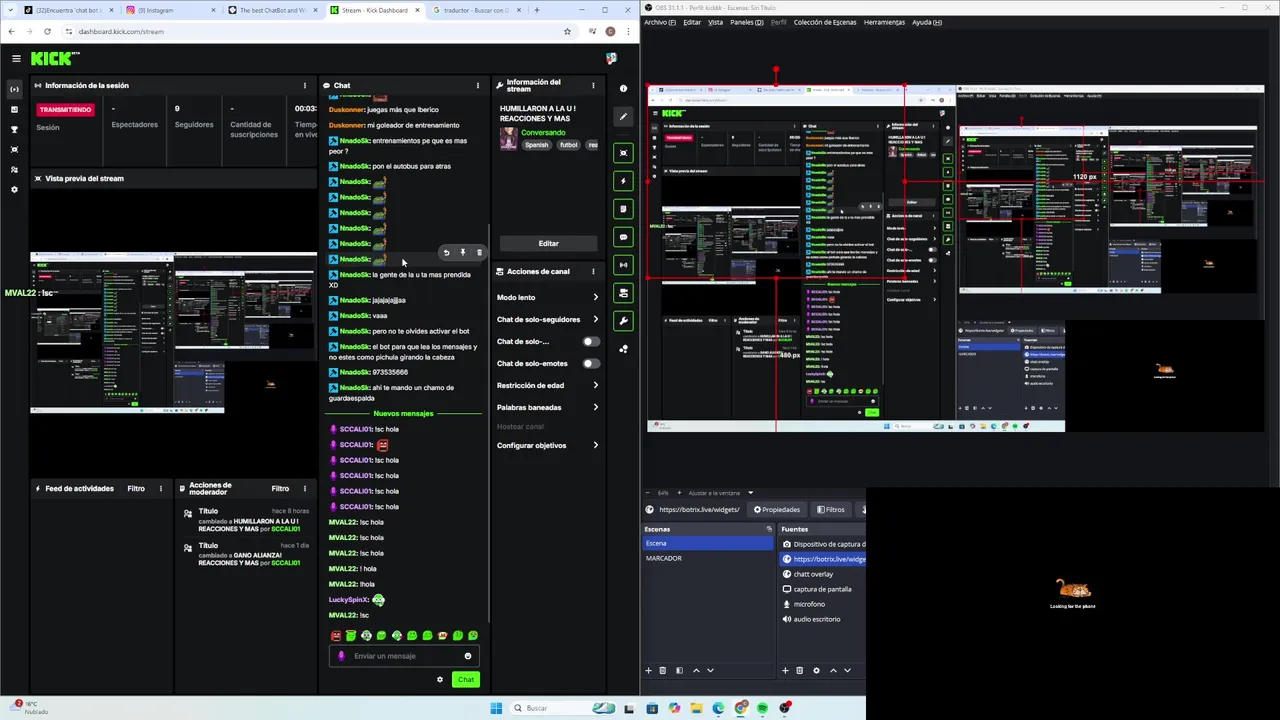
Task: Add a new scene in OBS Escenas panel
Action: (648, 670)
